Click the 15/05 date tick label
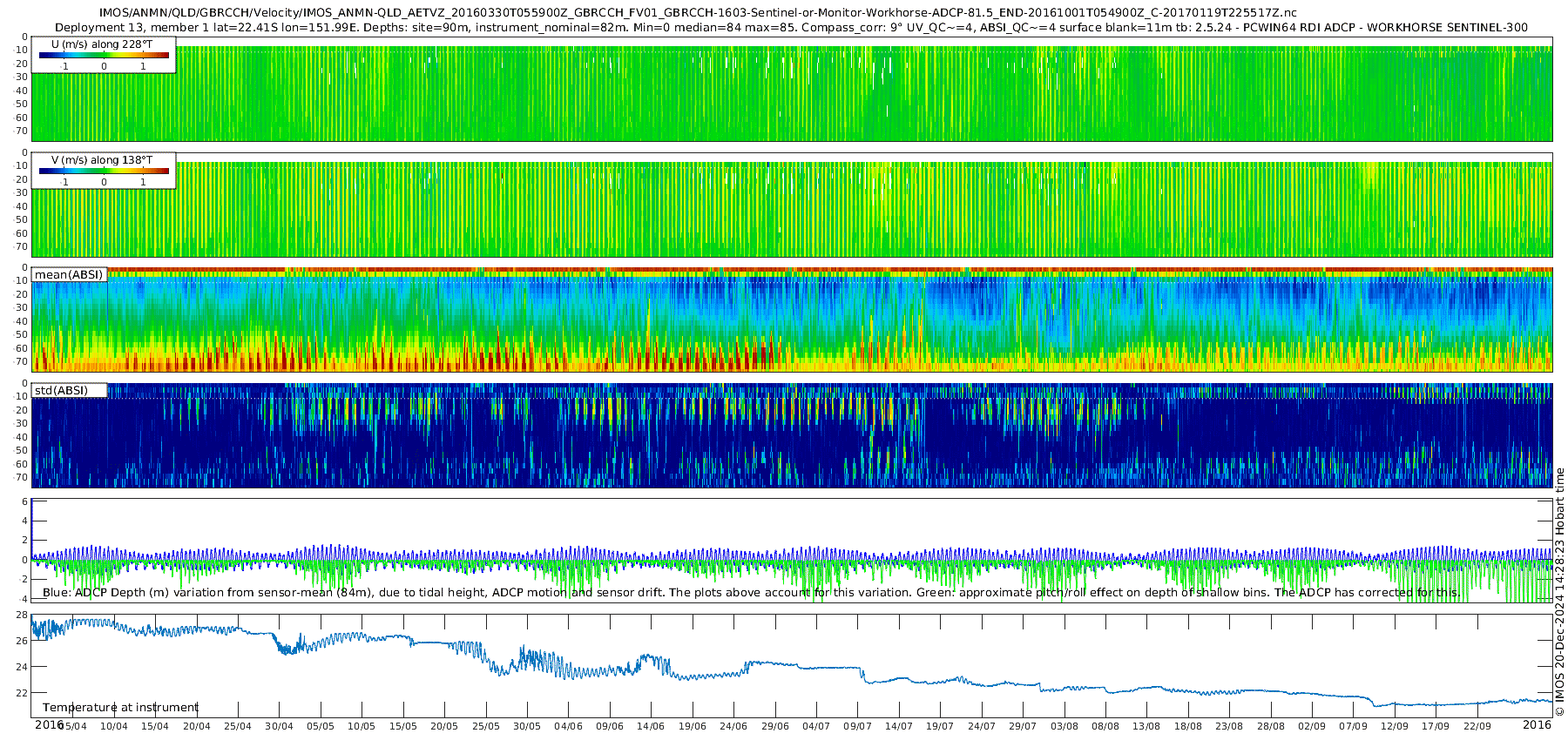 click(x=403, y=727)
